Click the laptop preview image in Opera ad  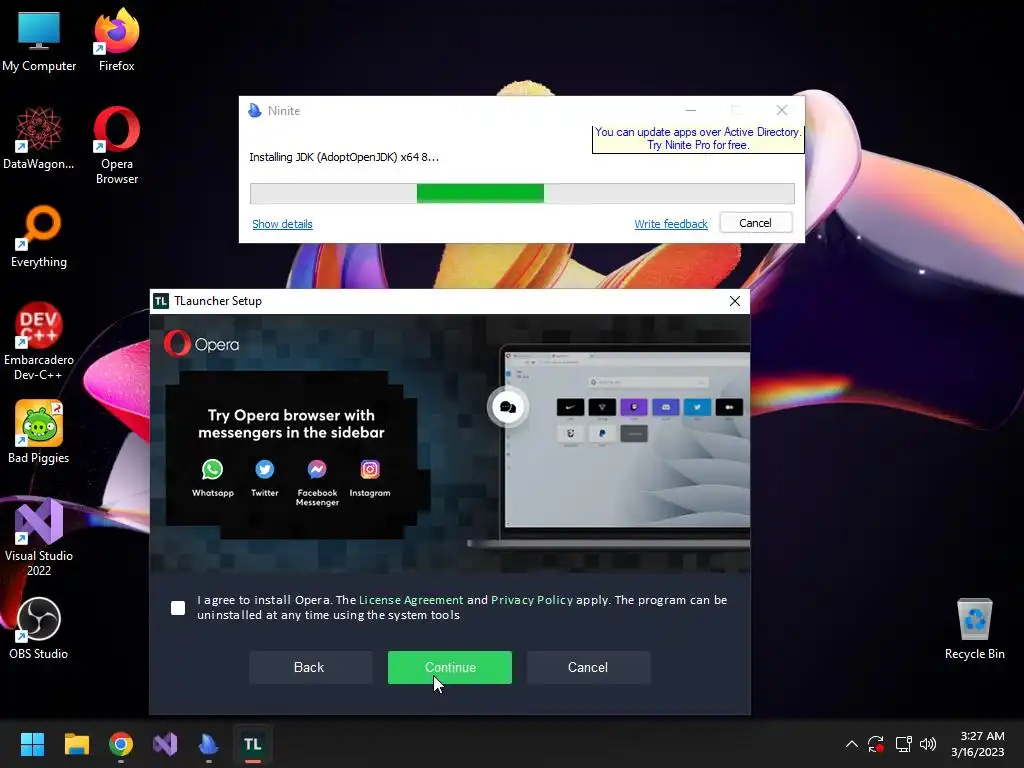[x=611, y=447]
